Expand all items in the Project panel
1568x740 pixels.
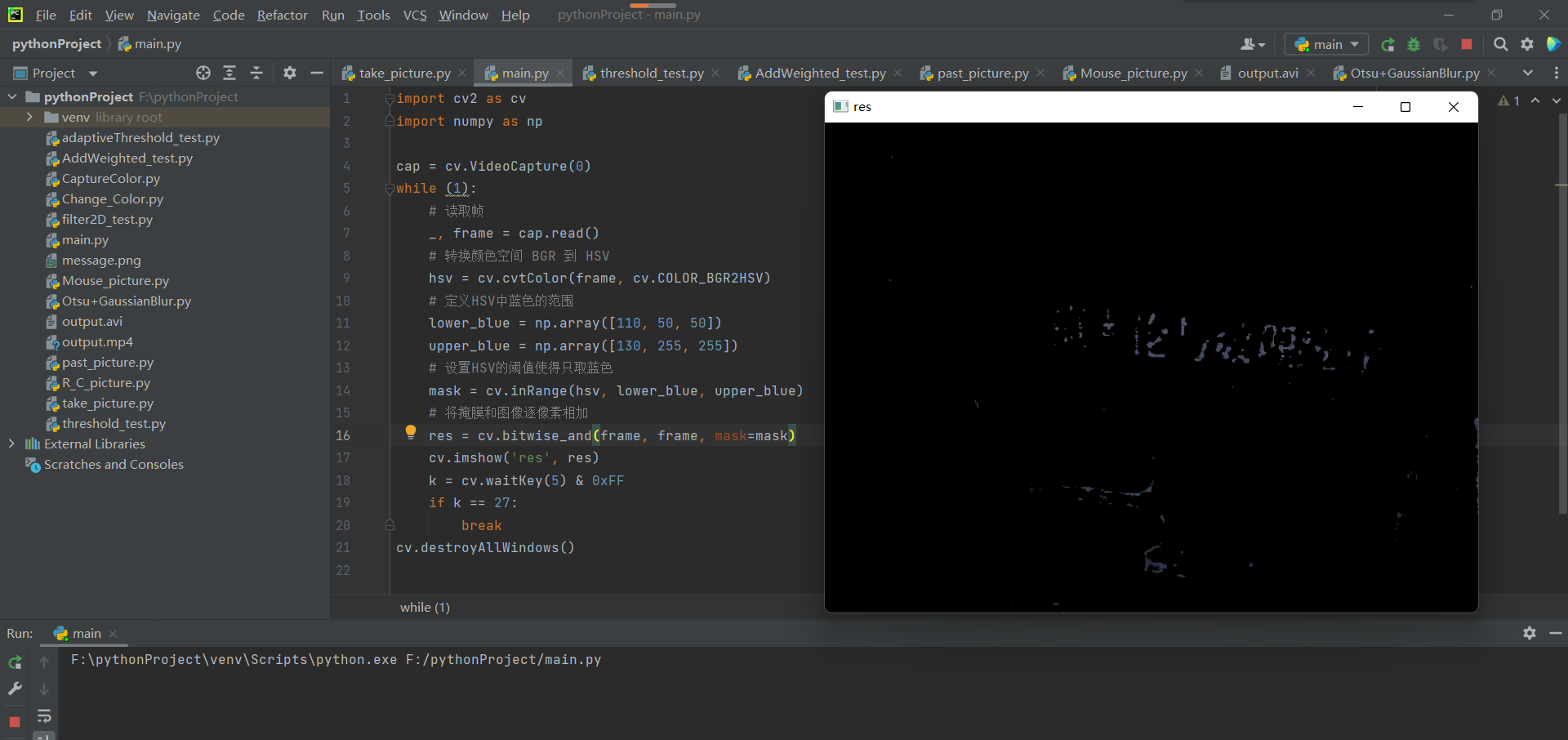point(229,73)
